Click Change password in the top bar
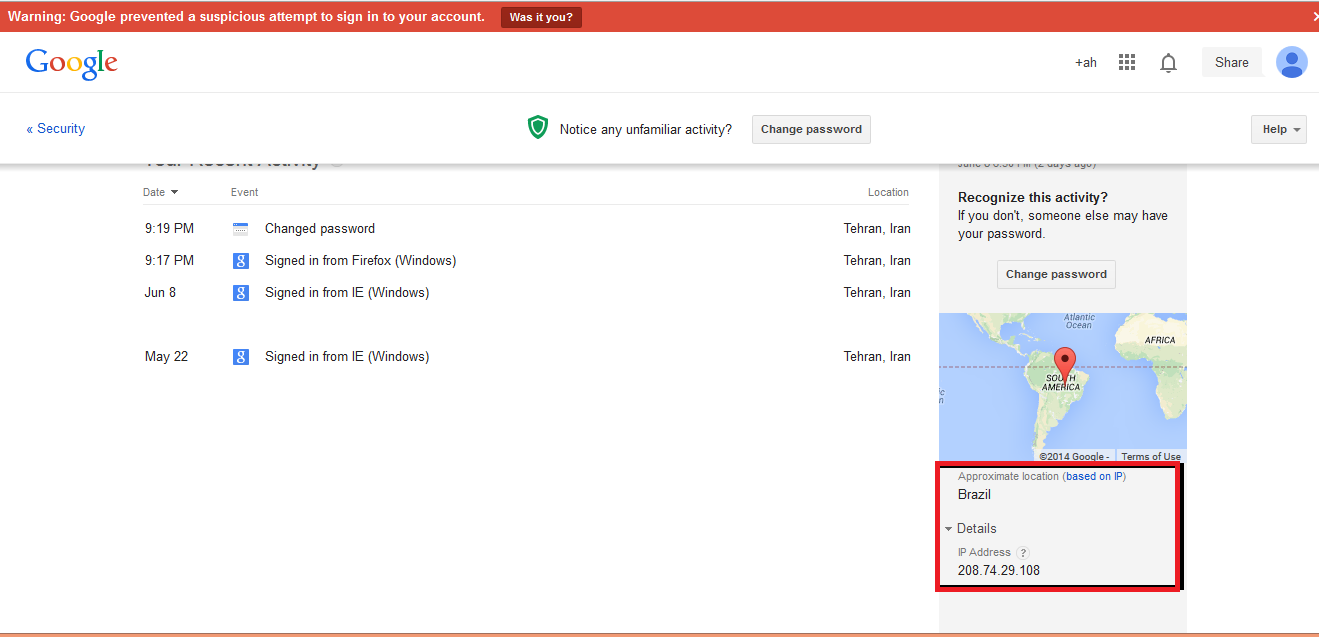The width and height of the screenshot is (1319, 637). [811, 129]
